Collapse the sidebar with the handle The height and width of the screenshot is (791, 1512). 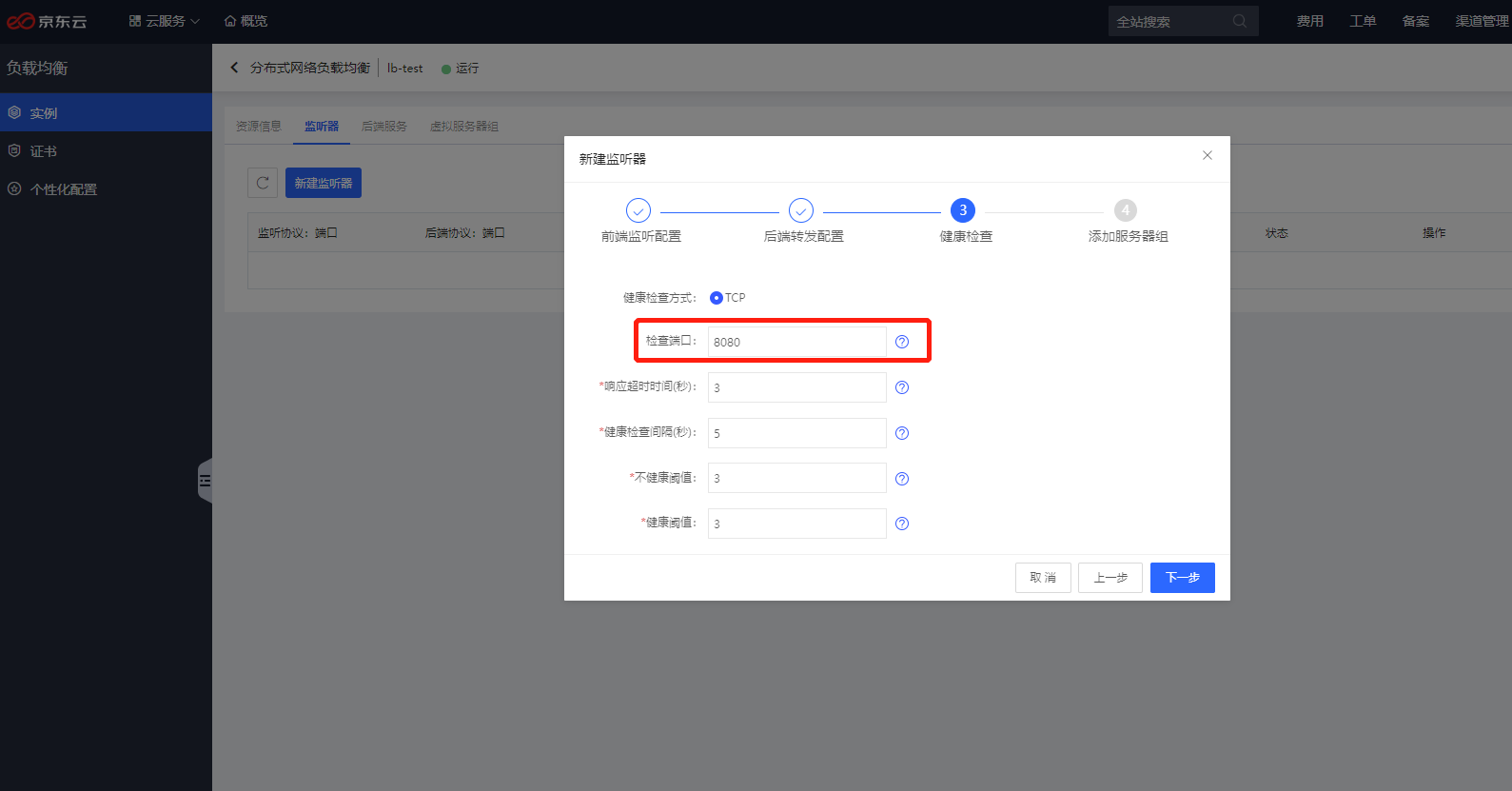(x=205, y=481)
